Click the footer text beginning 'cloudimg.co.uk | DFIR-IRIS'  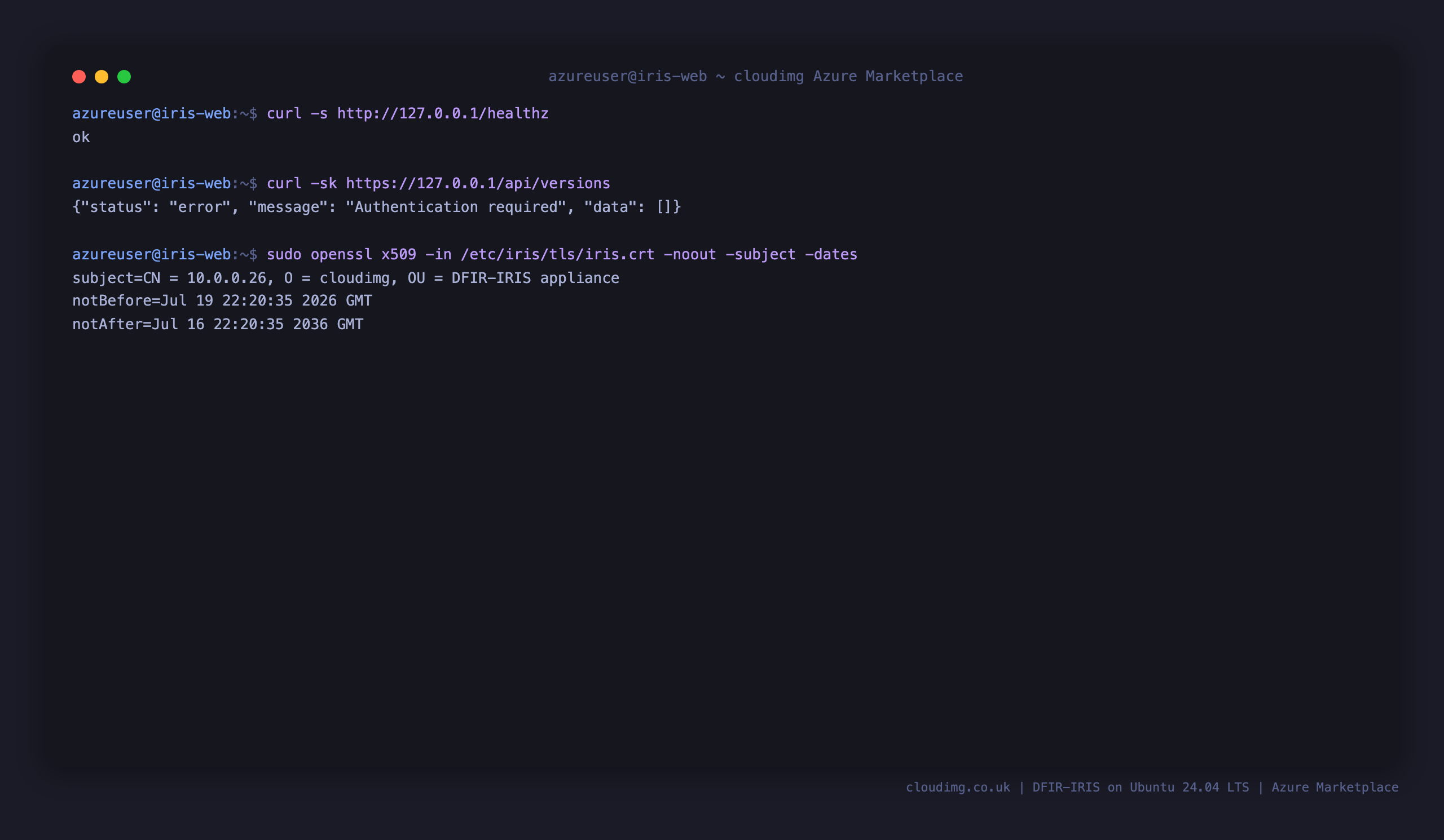click(1152, 788)
